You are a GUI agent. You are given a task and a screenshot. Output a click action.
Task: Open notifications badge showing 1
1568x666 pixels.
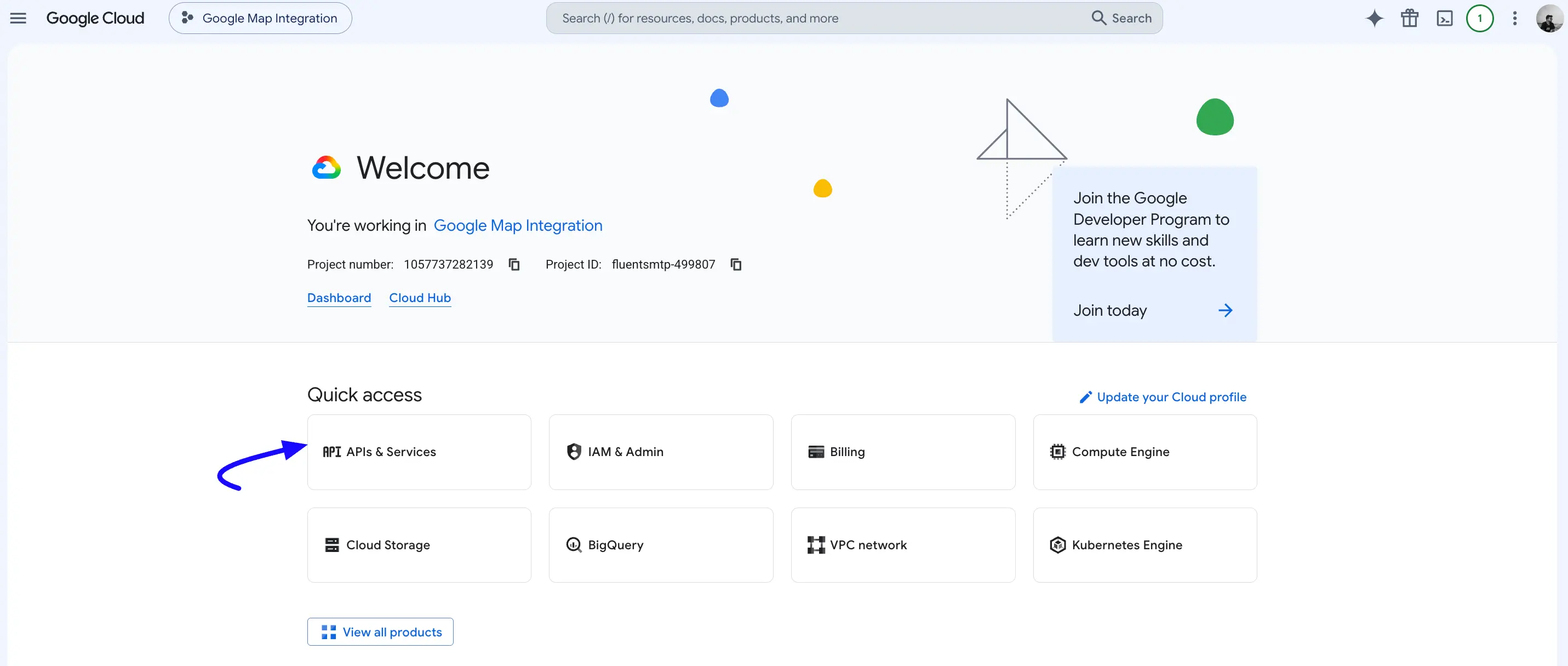pos(1480,18)
